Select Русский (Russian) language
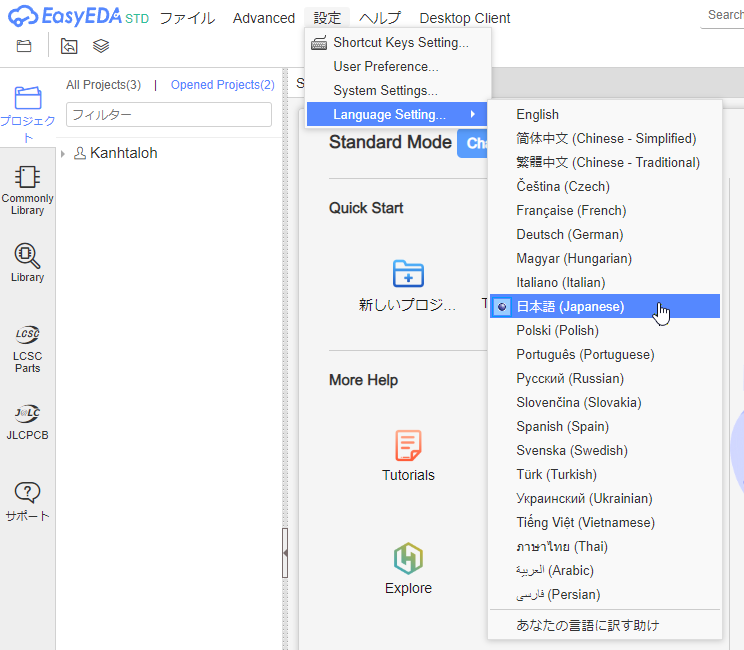The height and width of the screenshot is (650, 744). (x=604, y=379)
